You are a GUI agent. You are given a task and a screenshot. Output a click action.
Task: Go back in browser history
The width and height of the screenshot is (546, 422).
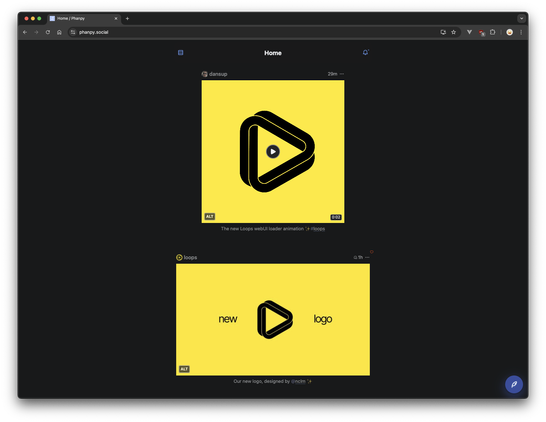pos(25,32)
